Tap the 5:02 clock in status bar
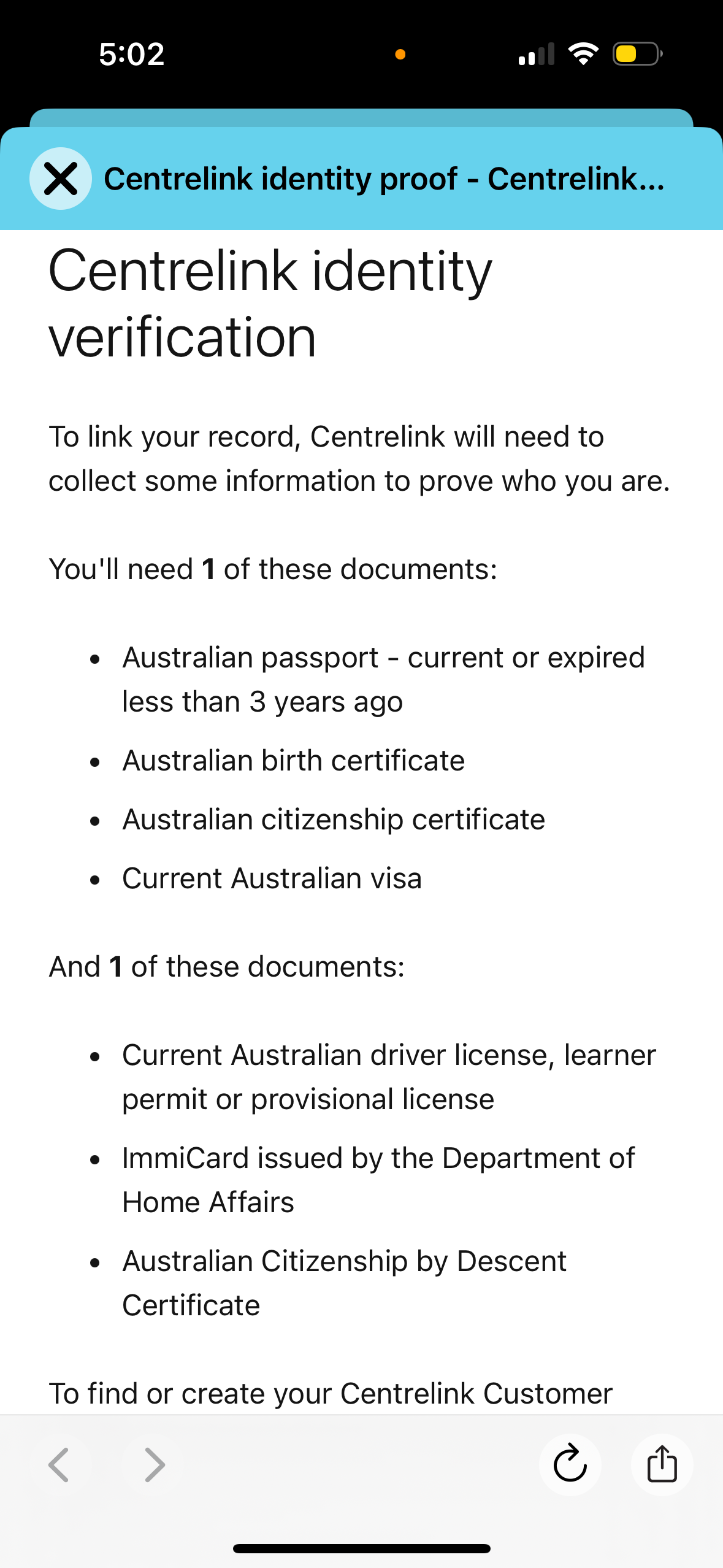The width and height of the screenshot is (723, 1568). [x=132, y=54]
